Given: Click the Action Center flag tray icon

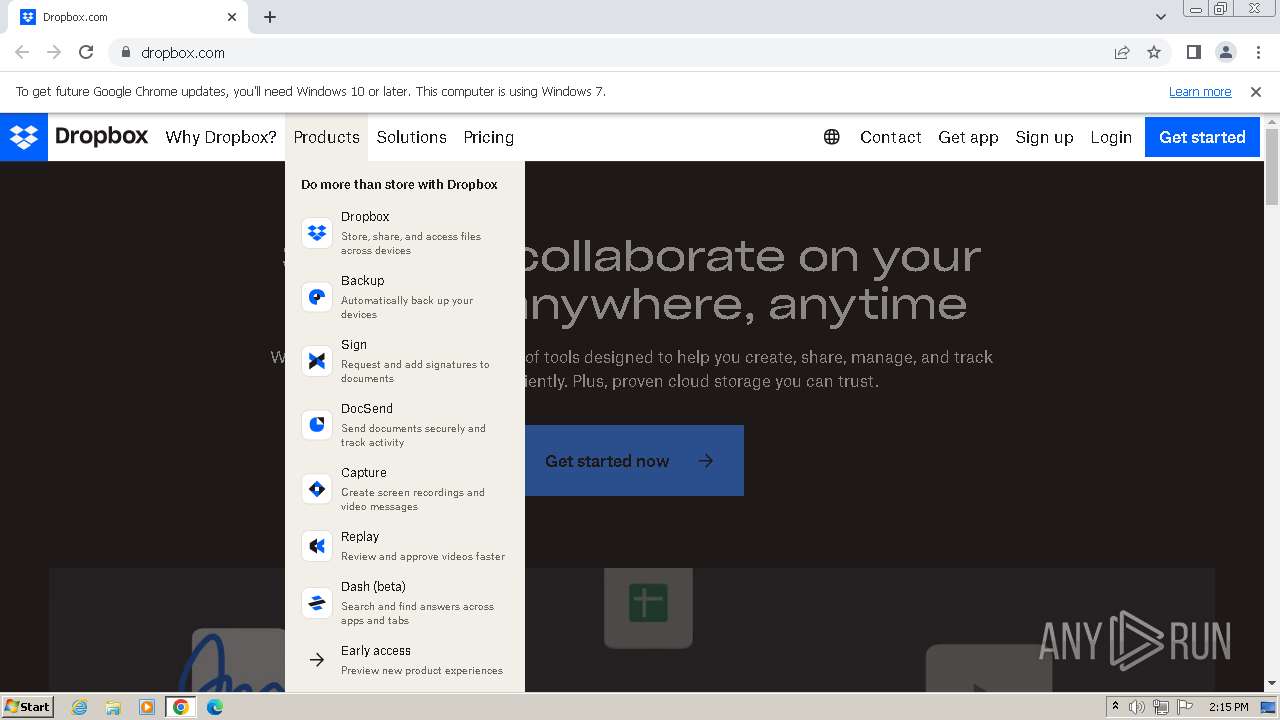Looking at the screenshot, I should pyautogui.click(x=1186, y=707).
